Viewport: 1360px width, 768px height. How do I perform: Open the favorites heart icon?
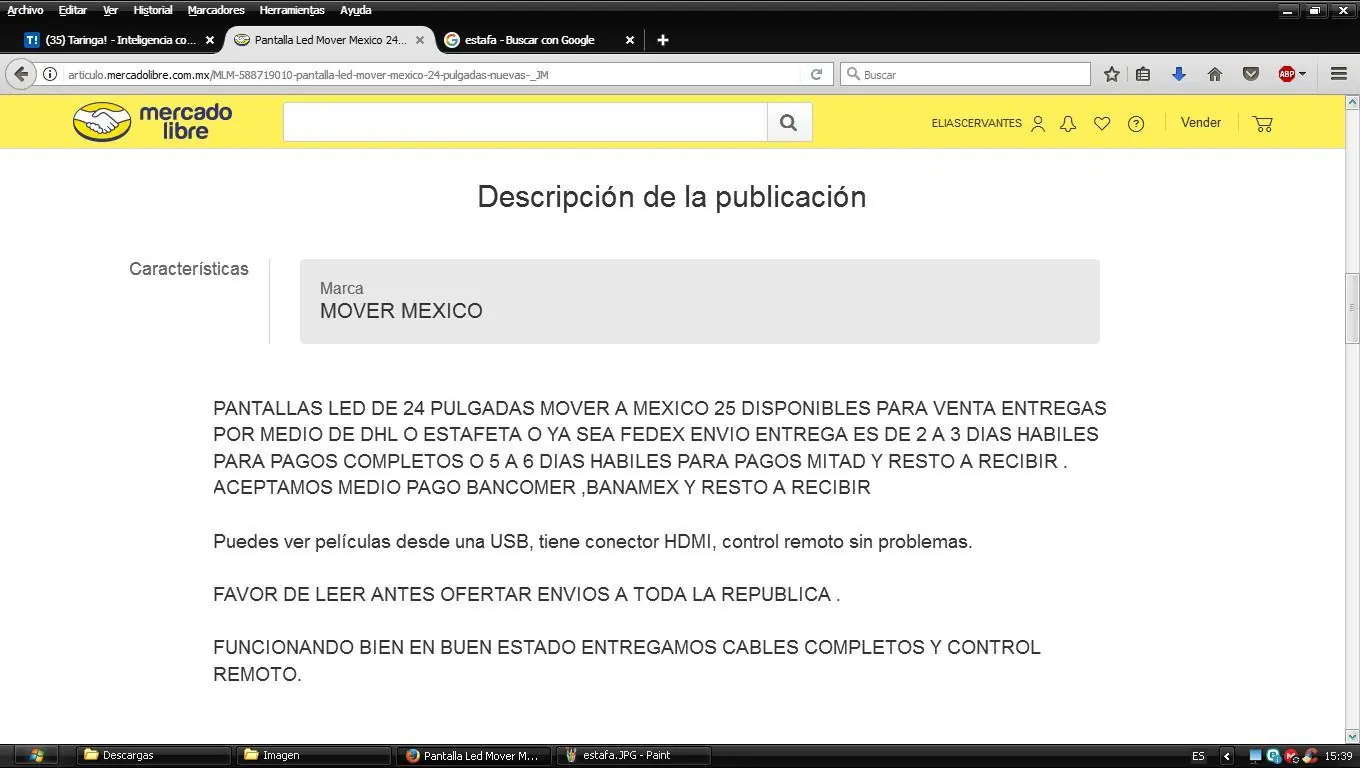tap(1102, 123)
